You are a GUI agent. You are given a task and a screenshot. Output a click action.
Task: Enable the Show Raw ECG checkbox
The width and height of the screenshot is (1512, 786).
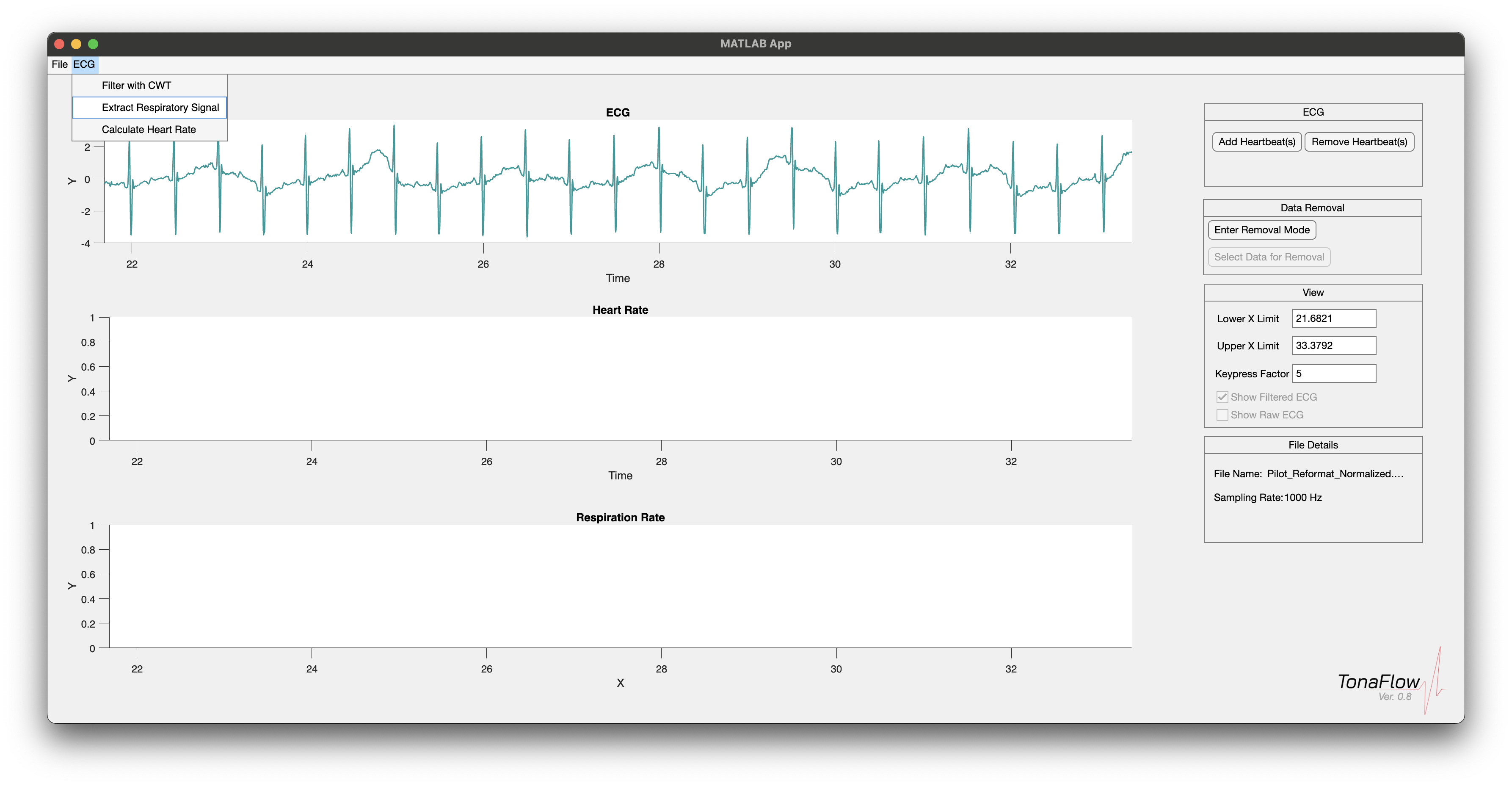click(1222, 415)
